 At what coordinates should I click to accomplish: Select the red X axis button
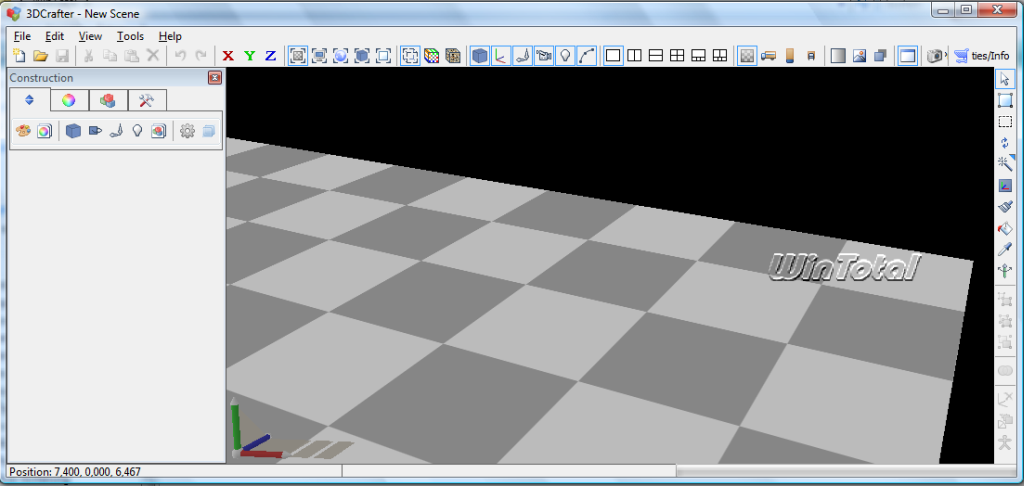tap(228, 56)
